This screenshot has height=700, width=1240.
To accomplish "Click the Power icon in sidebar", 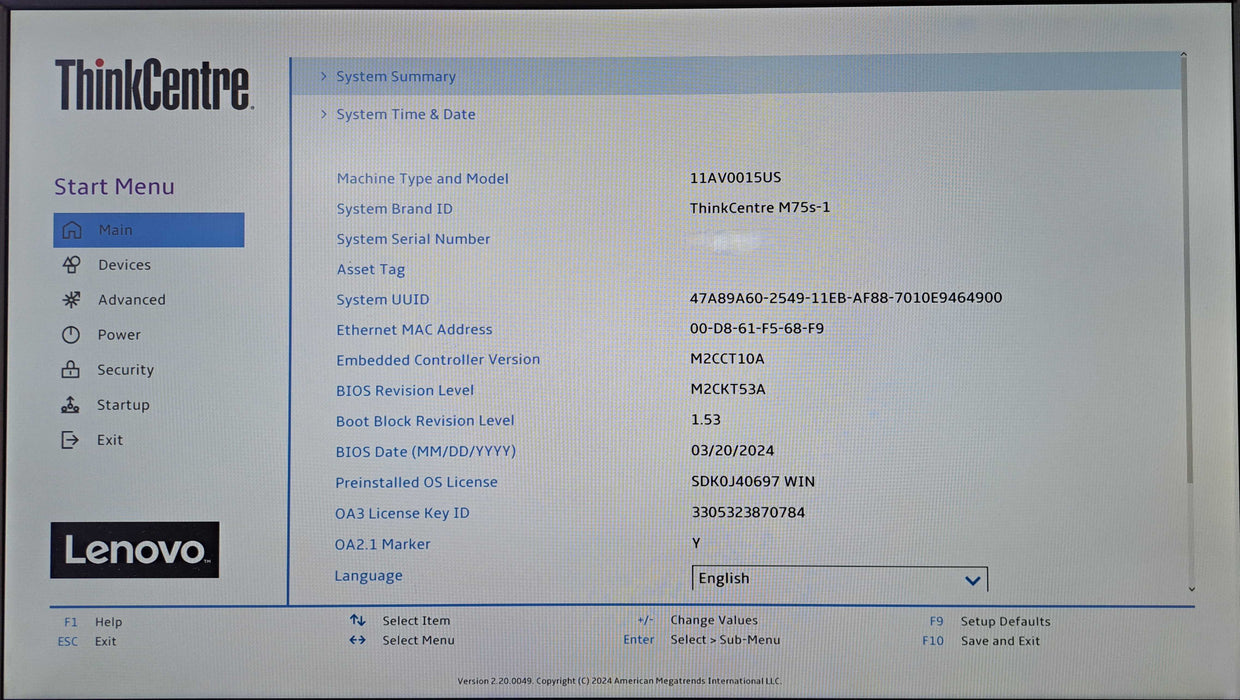I will click(x=71, y=335).
